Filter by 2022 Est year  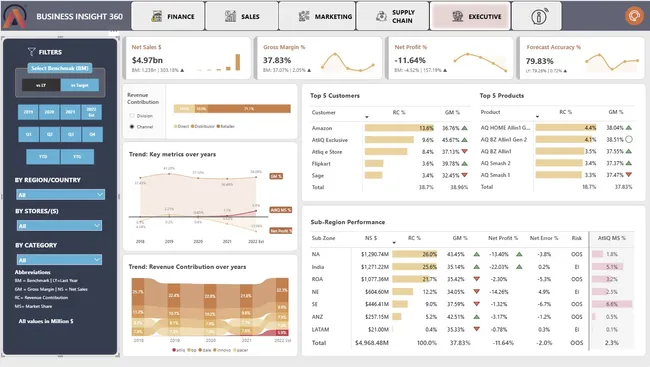pyautogui.click(x=92, y=112)
